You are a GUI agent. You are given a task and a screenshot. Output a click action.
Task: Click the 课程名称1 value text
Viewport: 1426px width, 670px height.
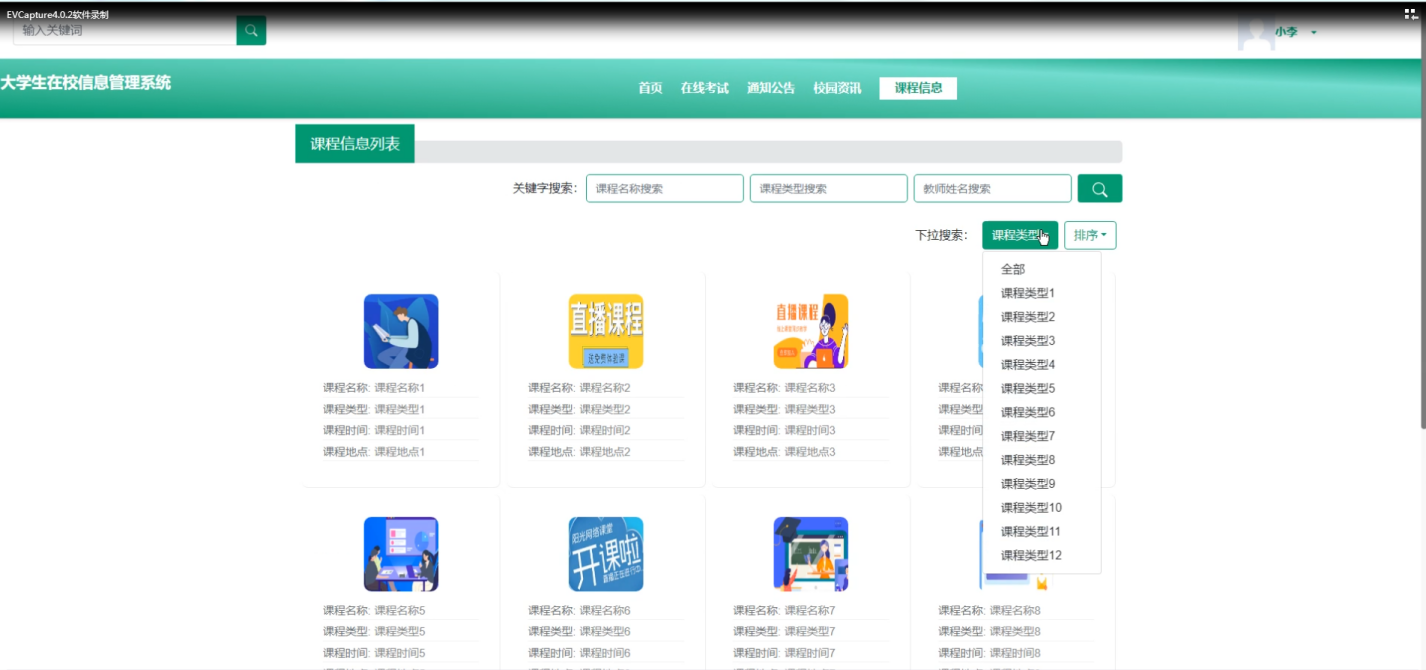pyautogui.click(x=400, y=388)
